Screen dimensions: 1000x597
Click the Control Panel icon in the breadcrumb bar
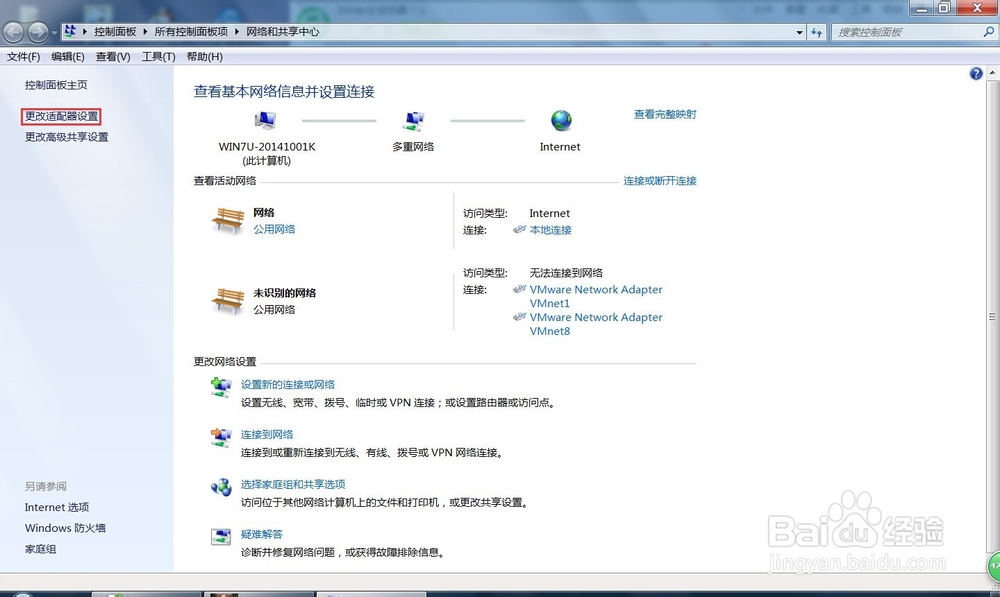(x=68, y=31)
